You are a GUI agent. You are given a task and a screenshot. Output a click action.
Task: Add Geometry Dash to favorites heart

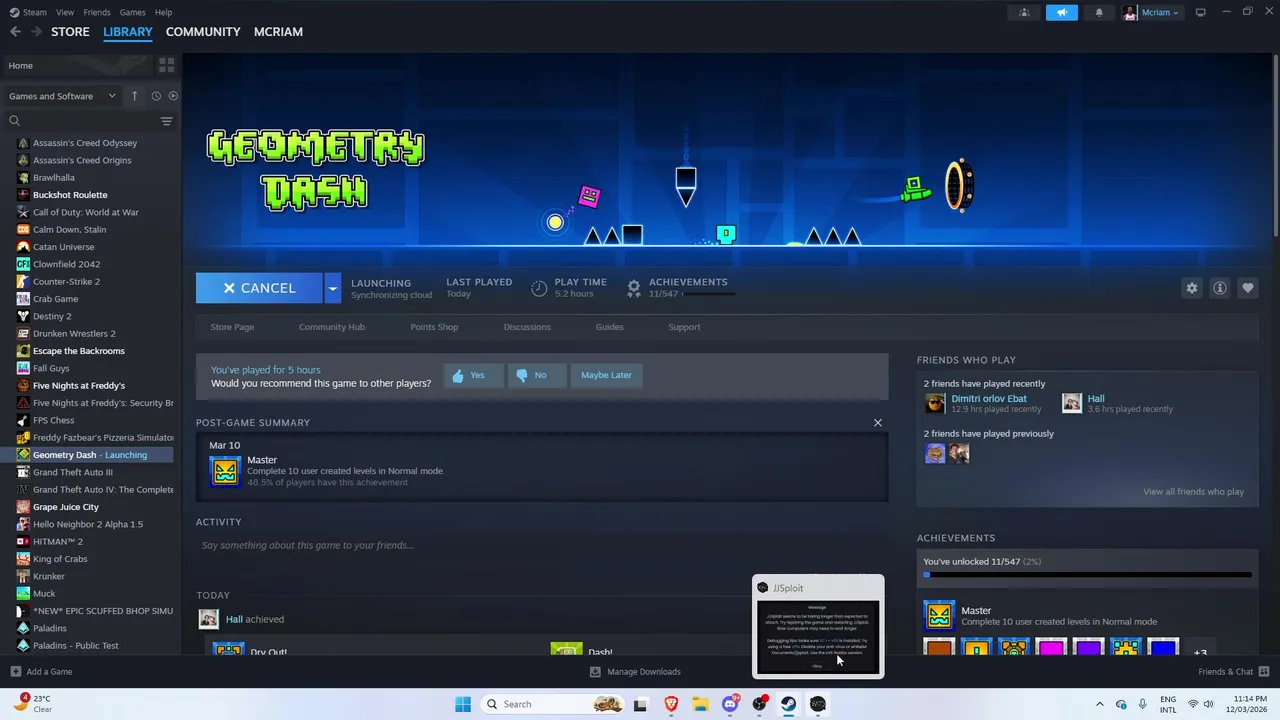click(x=1247, y=288)
